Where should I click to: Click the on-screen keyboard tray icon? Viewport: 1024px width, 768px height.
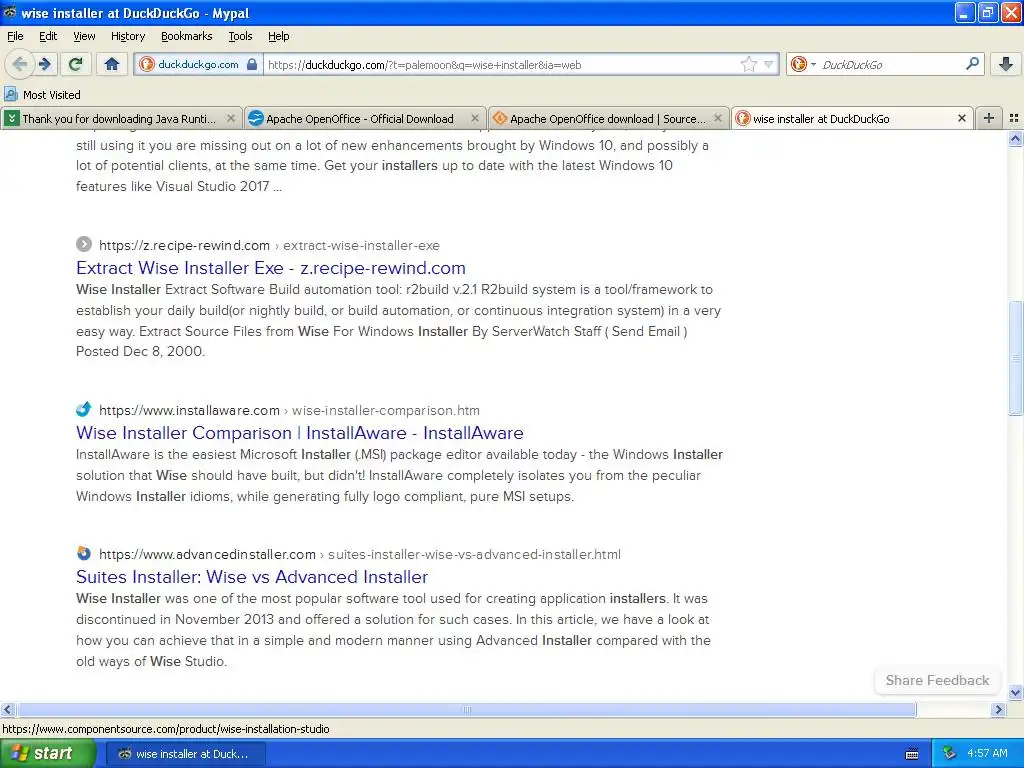912,754
